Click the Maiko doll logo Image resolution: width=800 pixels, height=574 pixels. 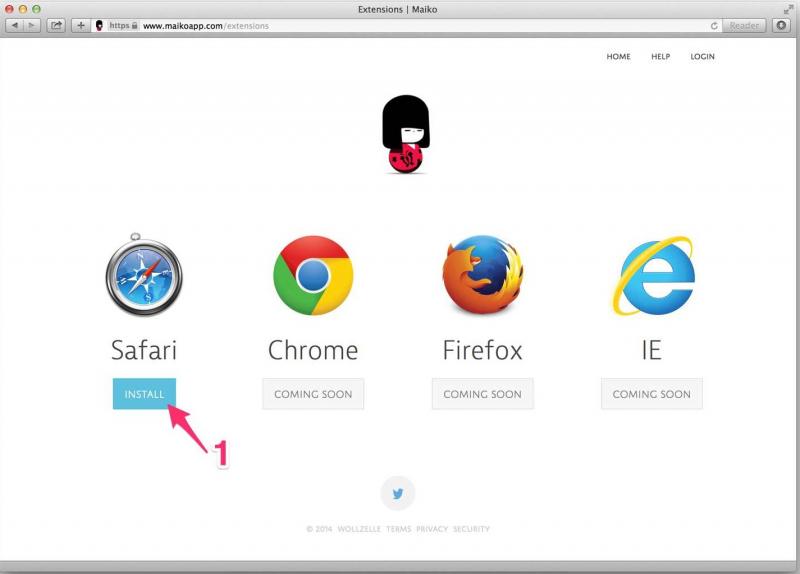point(406,134)
